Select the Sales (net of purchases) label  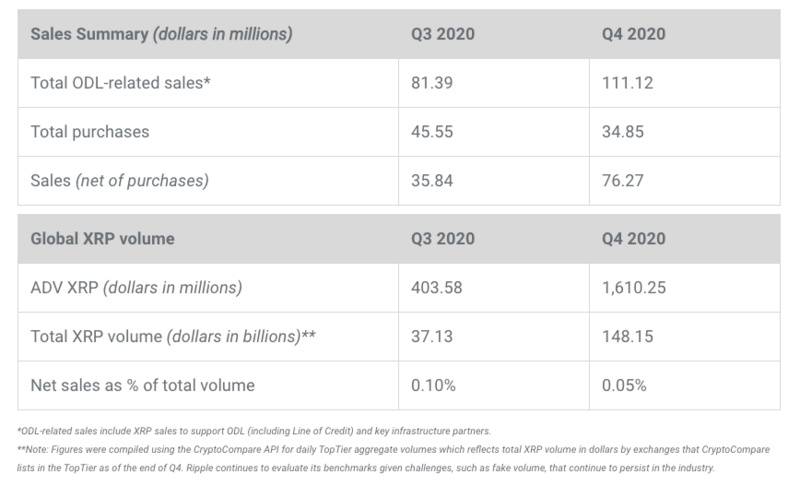point(119,180)
